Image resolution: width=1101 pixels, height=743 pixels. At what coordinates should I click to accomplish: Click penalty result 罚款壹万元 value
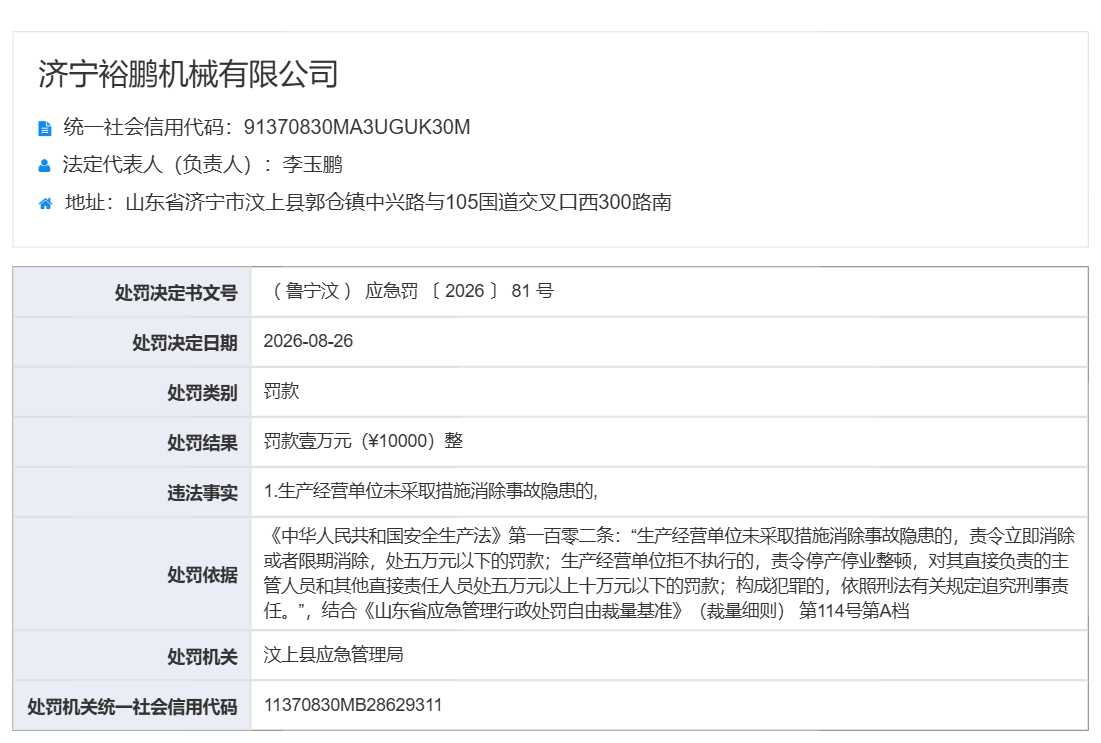363,441
